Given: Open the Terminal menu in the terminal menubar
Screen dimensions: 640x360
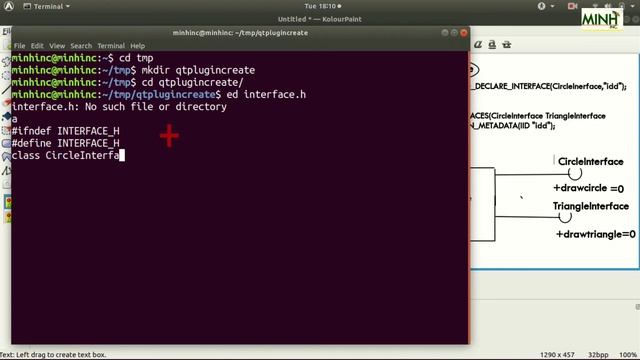Looking at the screenshot, I should (111, 46).
